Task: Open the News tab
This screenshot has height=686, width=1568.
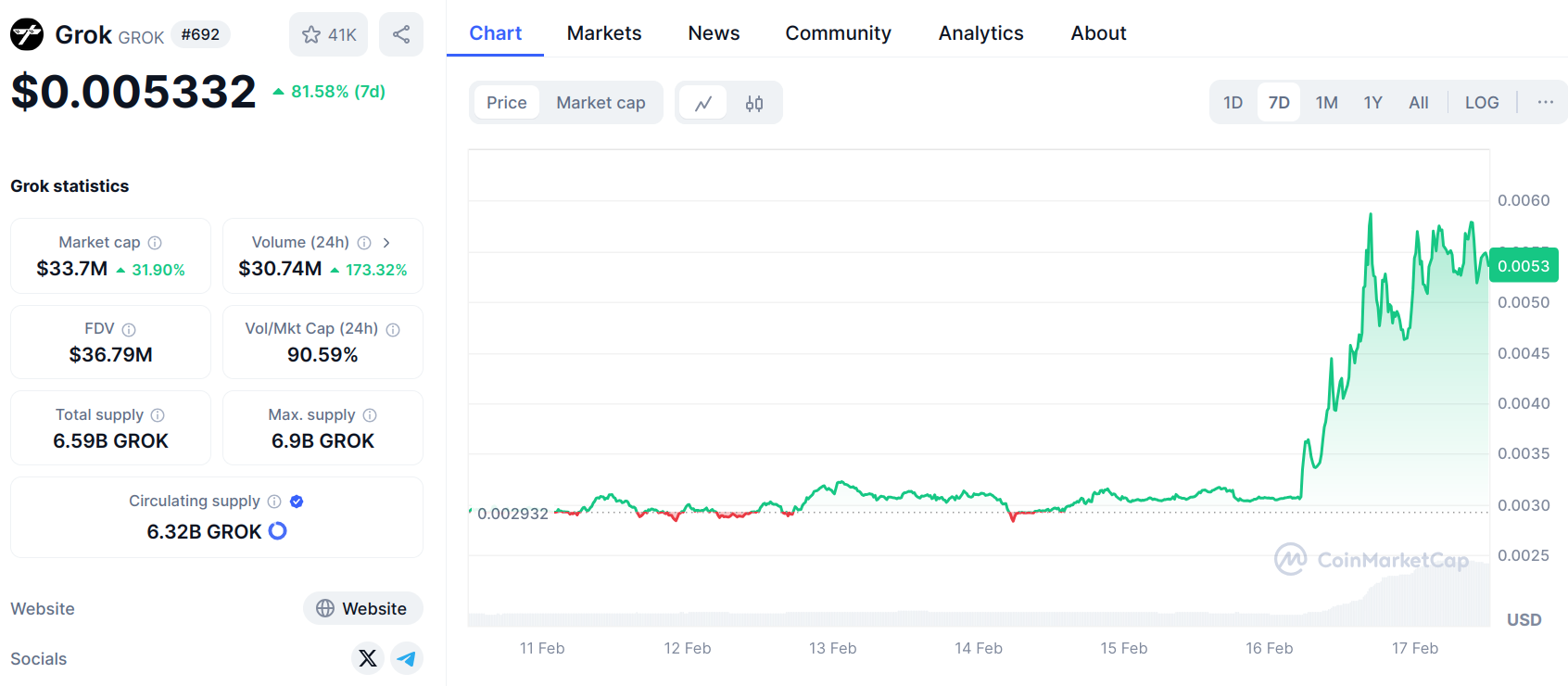Action: click(714, 33)
